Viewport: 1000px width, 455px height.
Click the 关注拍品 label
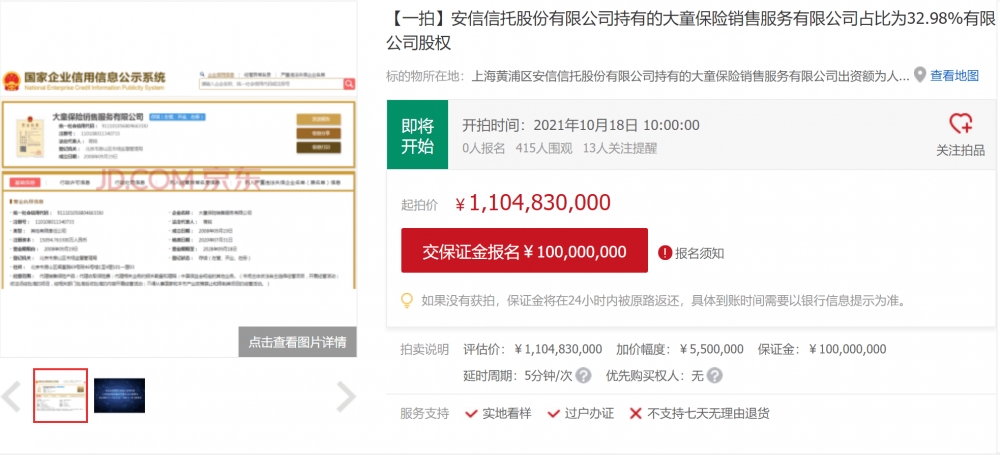click(960, 151)
